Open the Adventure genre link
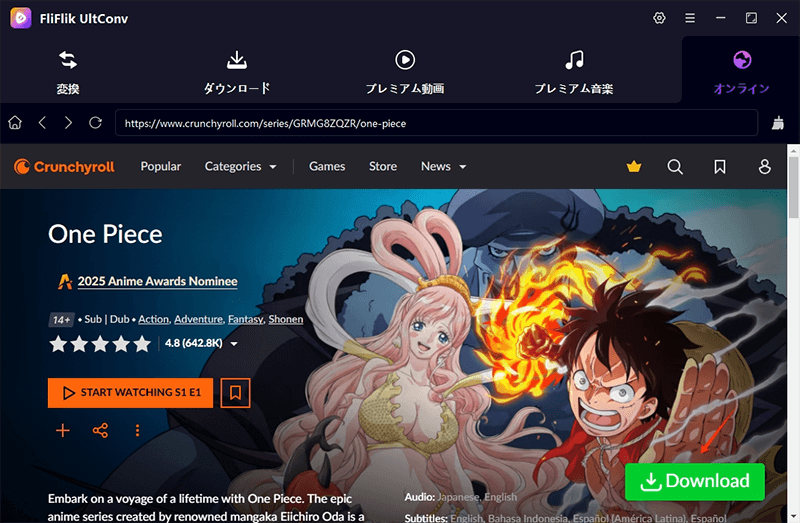 198,319
